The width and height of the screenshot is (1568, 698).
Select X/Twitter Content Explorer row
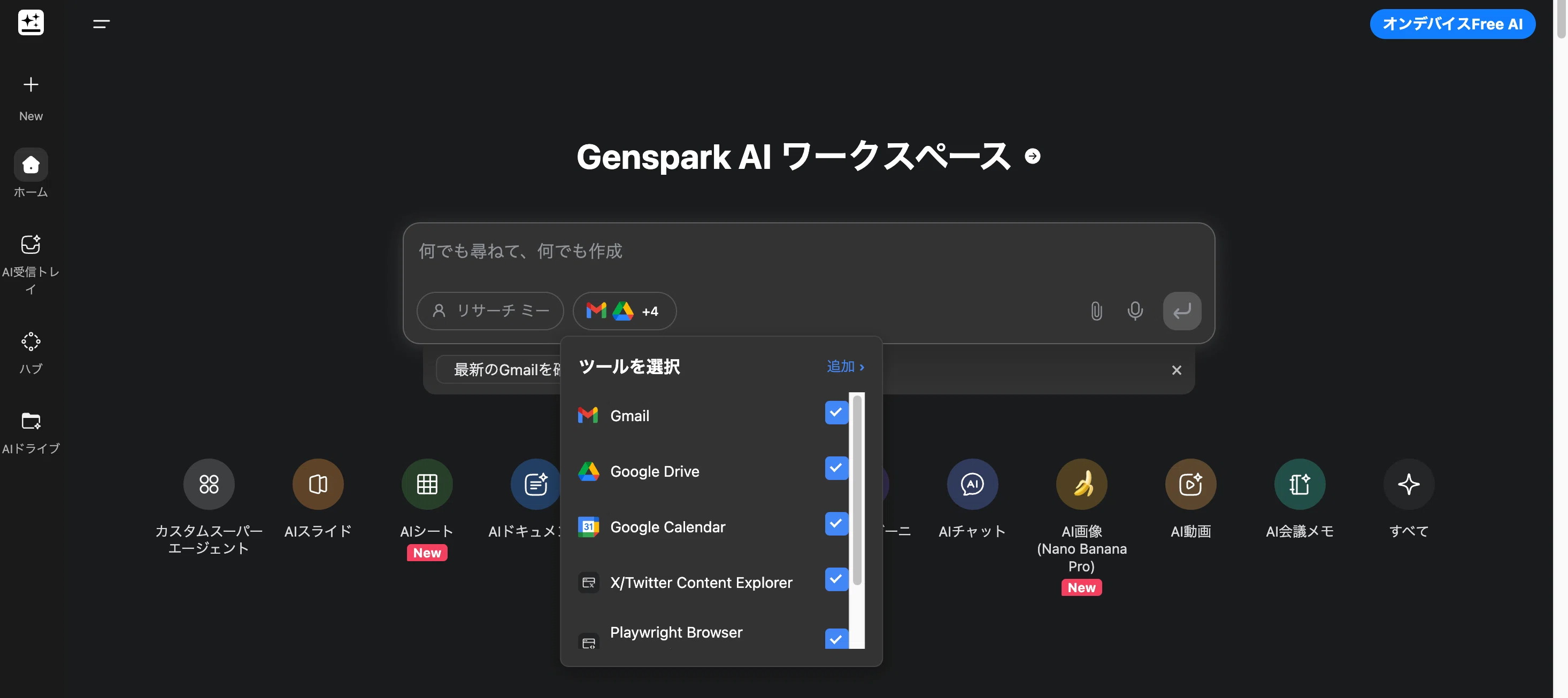tap(712, 583)
